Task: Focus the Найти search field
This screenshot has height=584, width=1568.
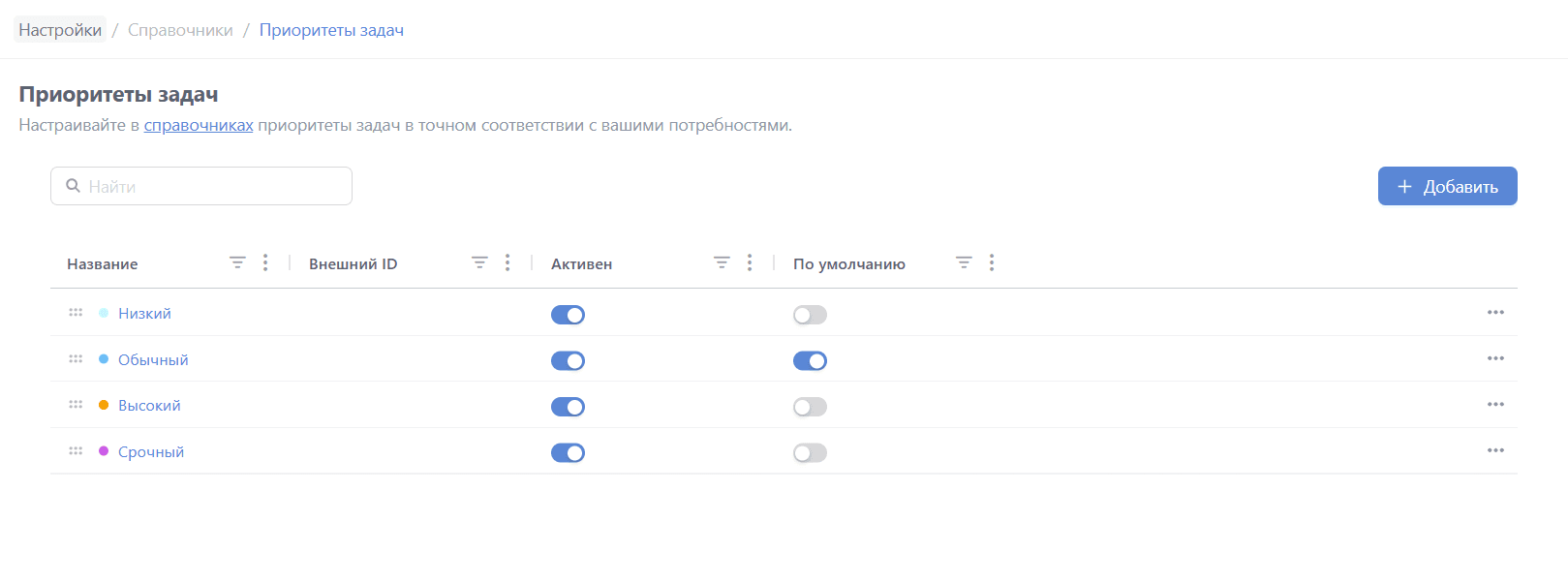Action: tap(213, 186)
